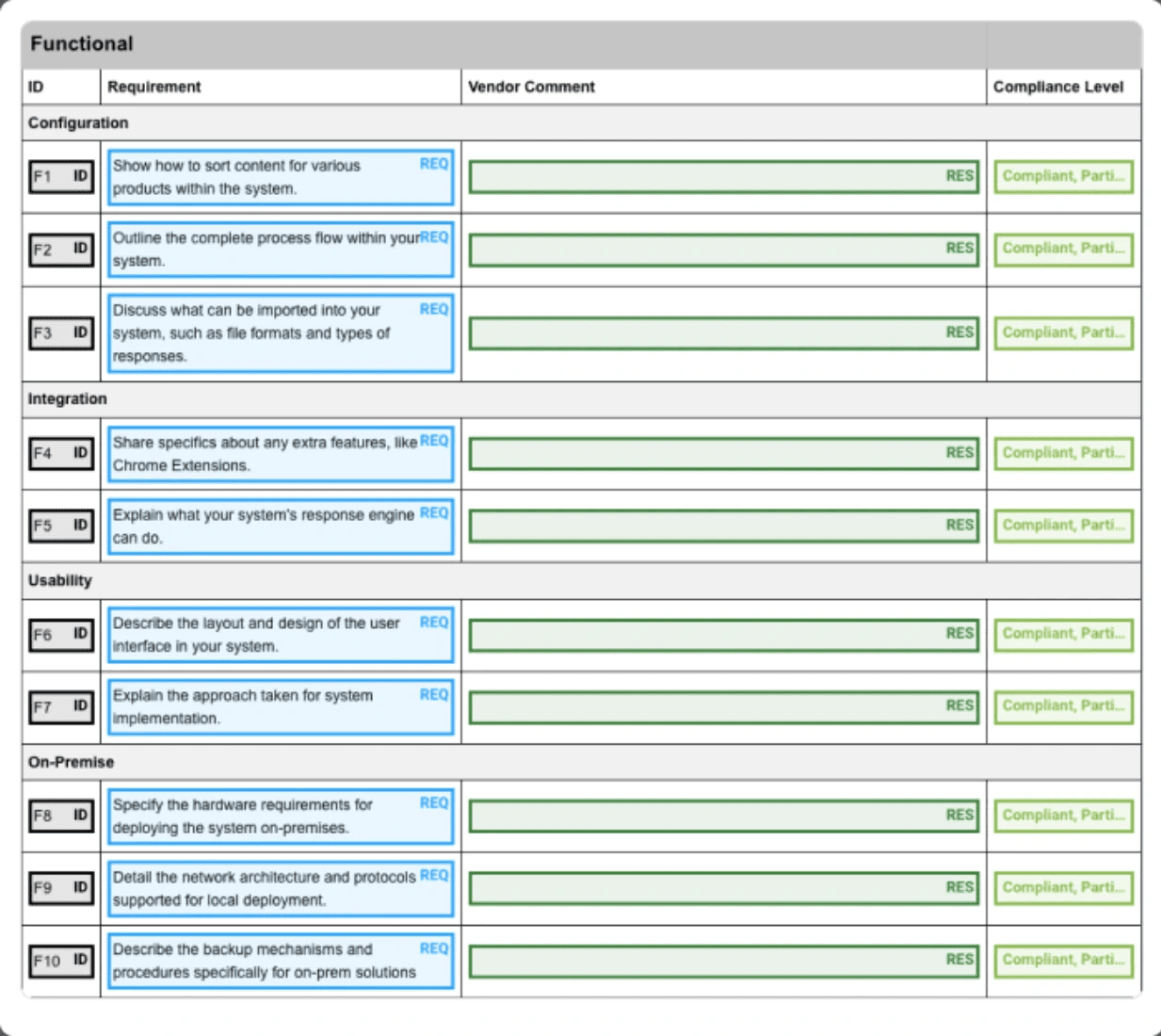1161x1036 pixels.
Task: Open F10's Compliant, Partial dropdown
Action: (1063, 961)
